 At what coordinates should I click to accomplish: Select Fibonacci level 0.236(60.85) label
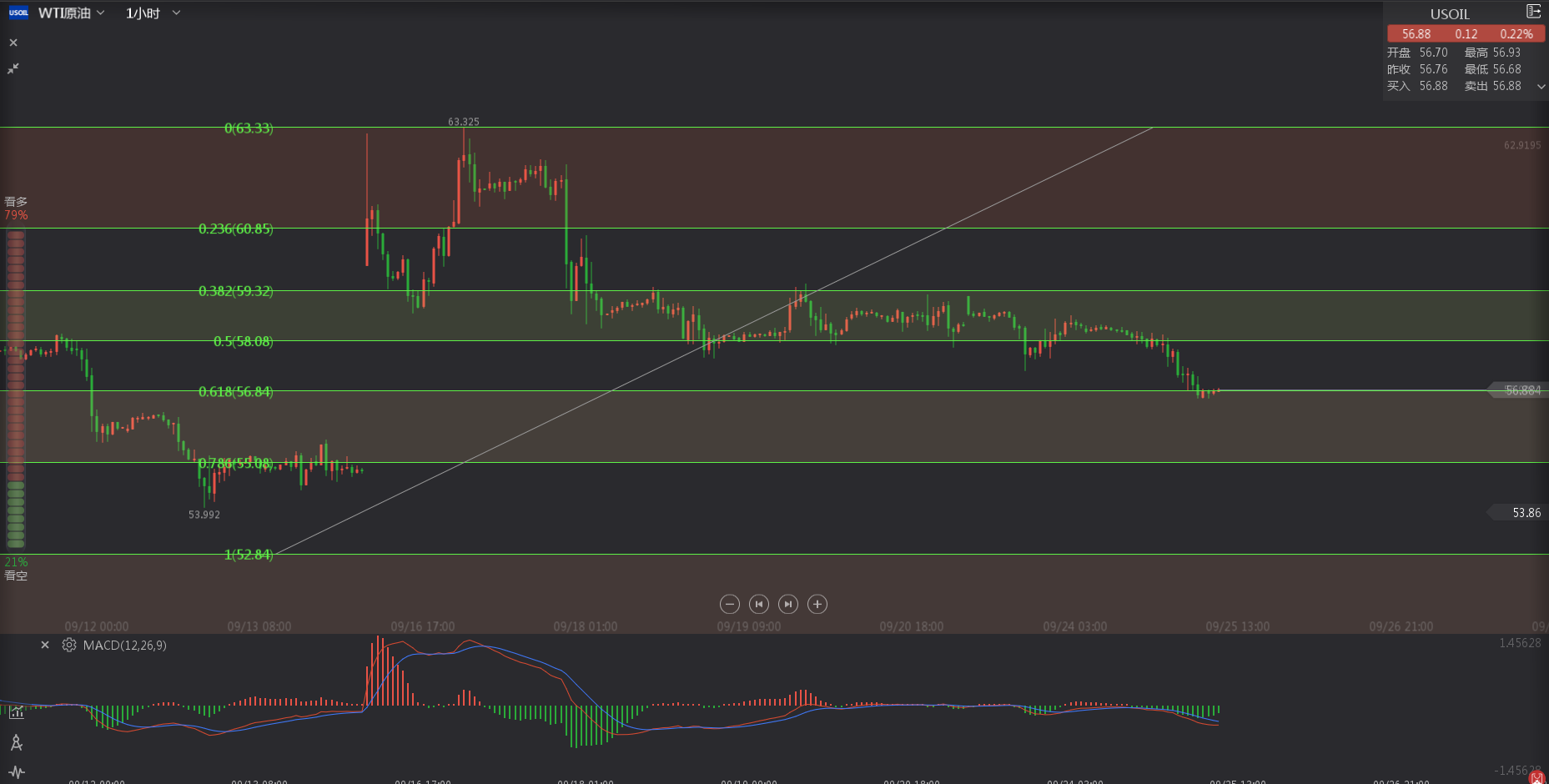[236, 229]
